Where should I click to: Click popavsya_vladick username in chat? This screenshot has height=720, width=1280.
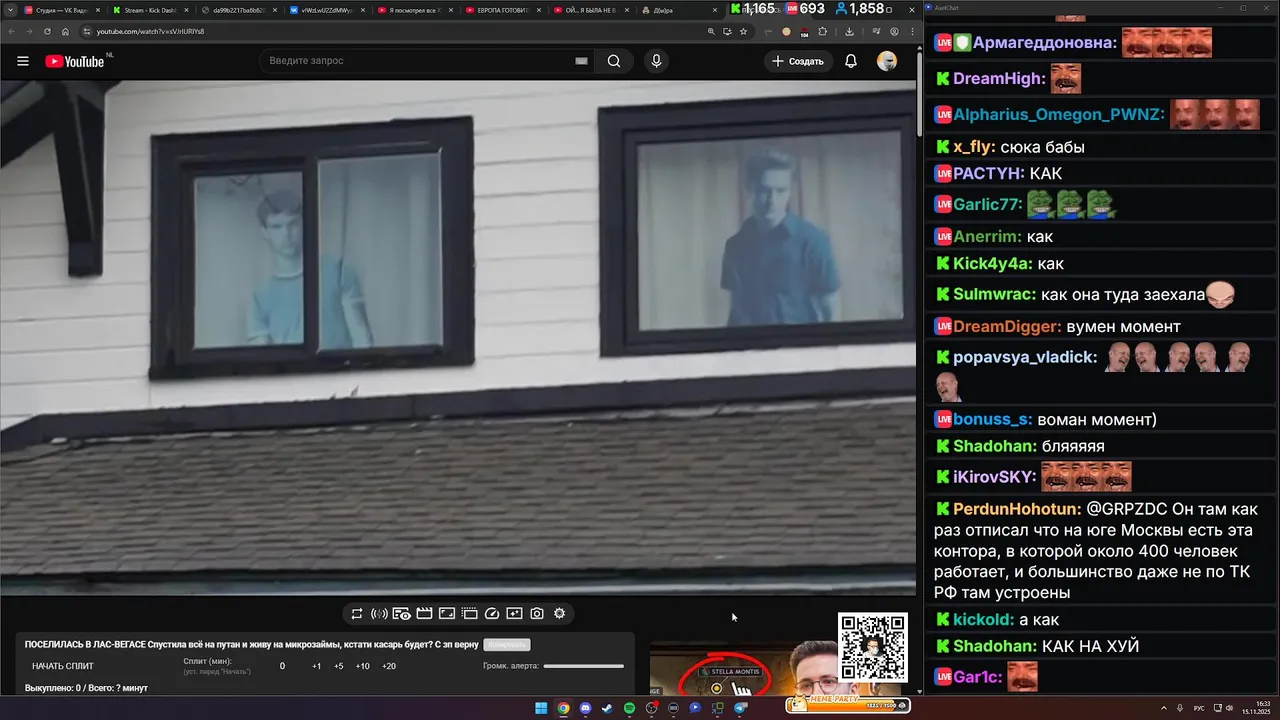coord(1025,357)
